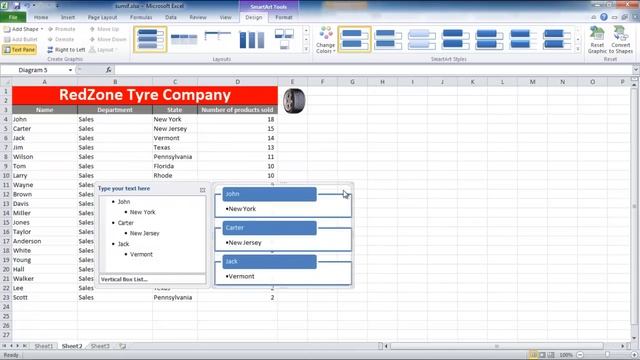Image resolution: width=640 pixels, height=360 pixels.
Task: Click the zoom out minus button
Action: point(580,355)
